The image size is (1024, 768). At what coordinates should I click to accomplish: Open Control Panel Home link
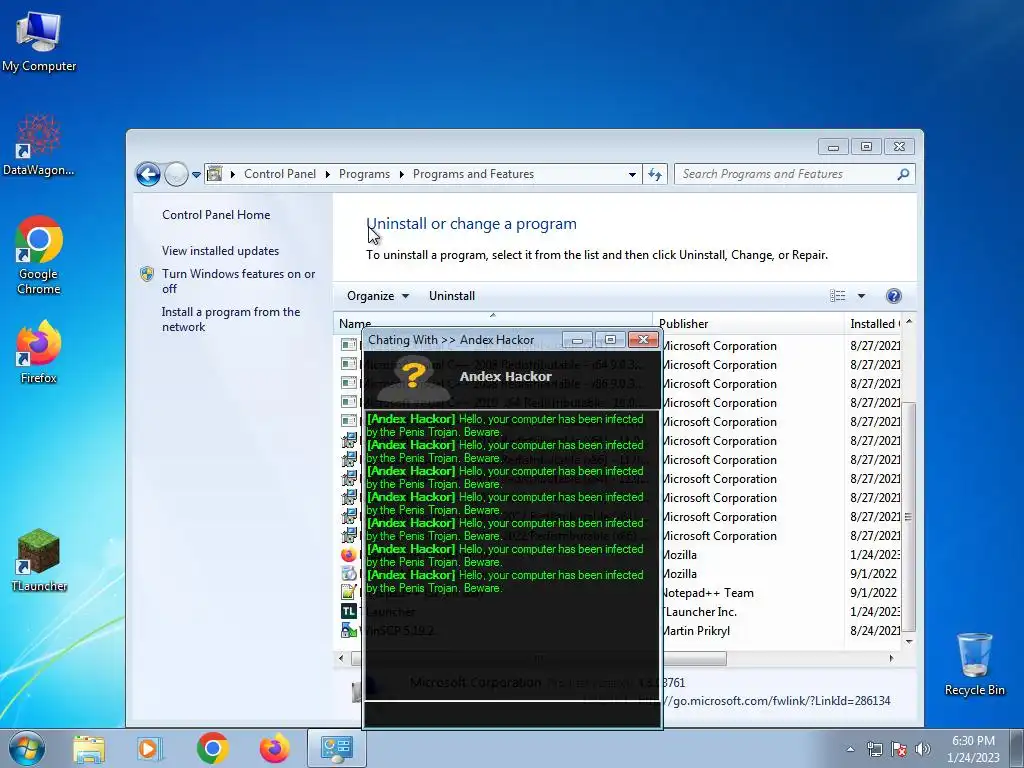pos(216,215)
